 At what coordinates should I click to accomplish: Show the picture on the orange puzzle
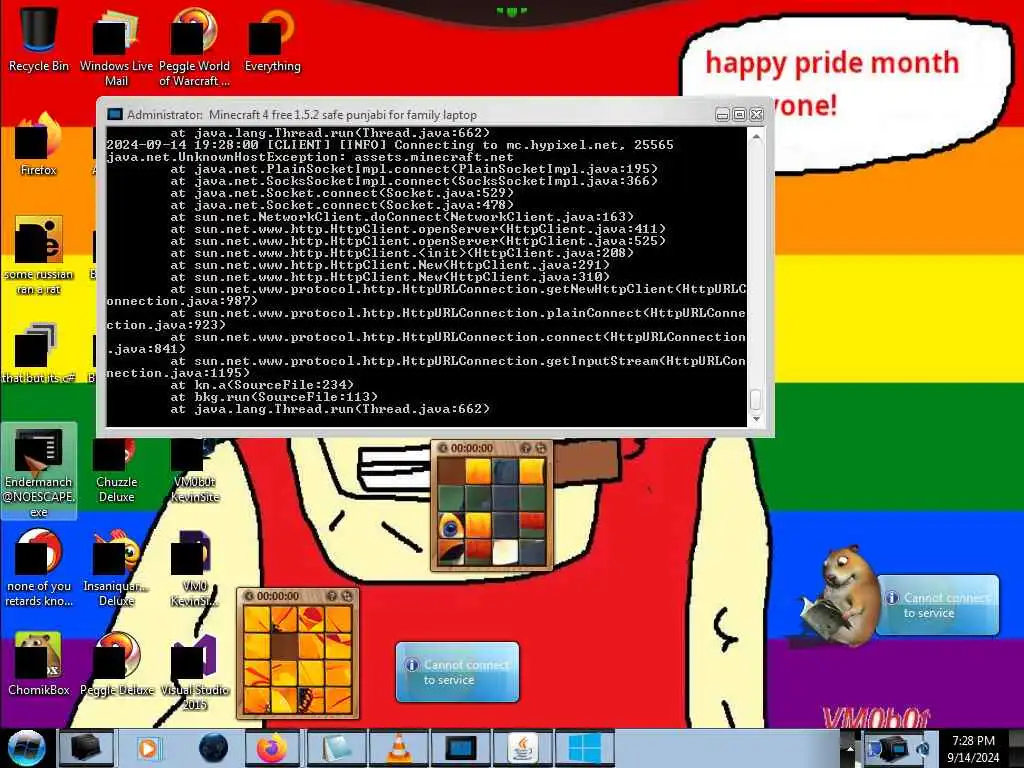click(332, 596)
